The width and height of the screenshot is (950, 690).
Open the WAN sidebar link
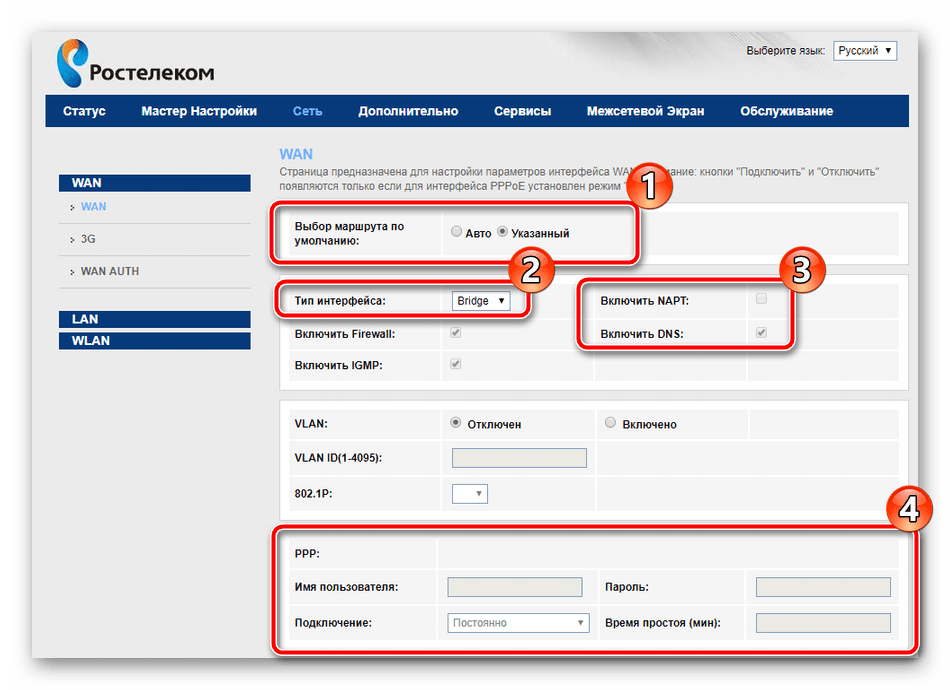pyautogui.click(x=93, y=207)
